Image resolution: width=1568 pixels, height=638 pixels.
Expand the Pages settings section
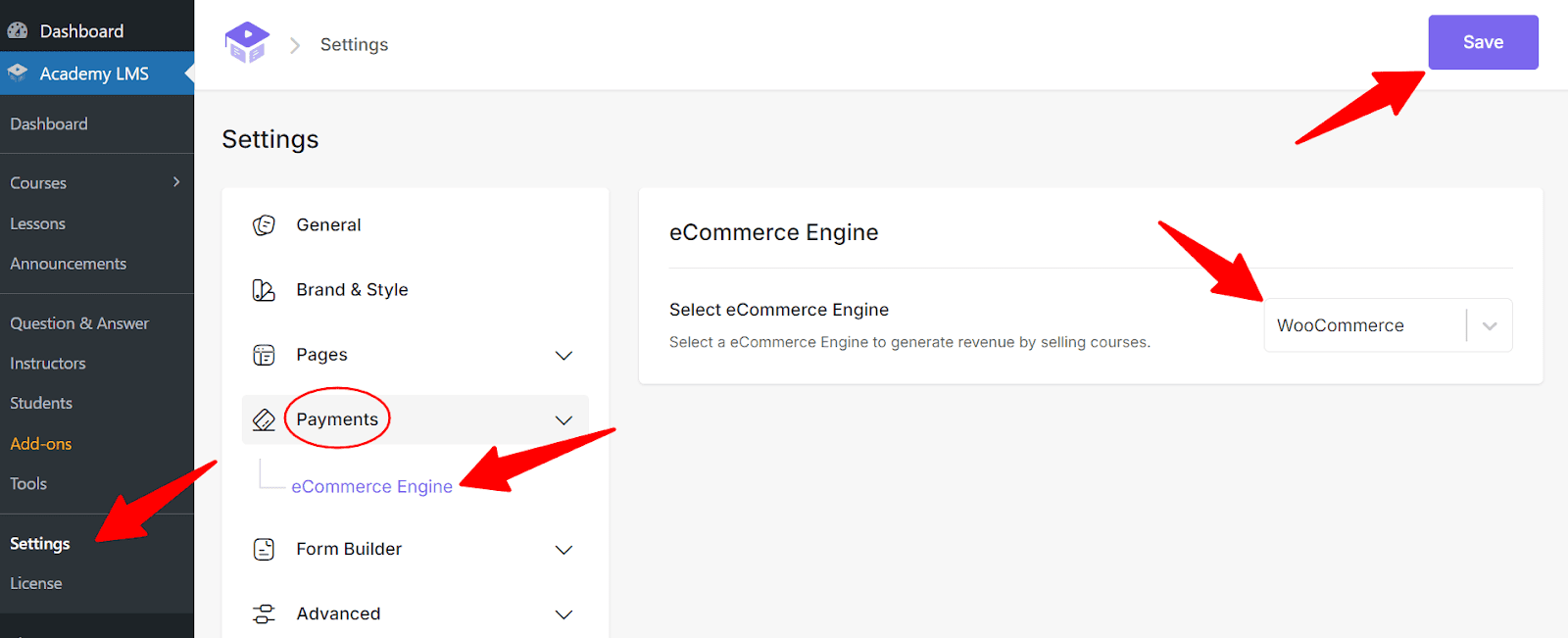(x=563, y=355)
